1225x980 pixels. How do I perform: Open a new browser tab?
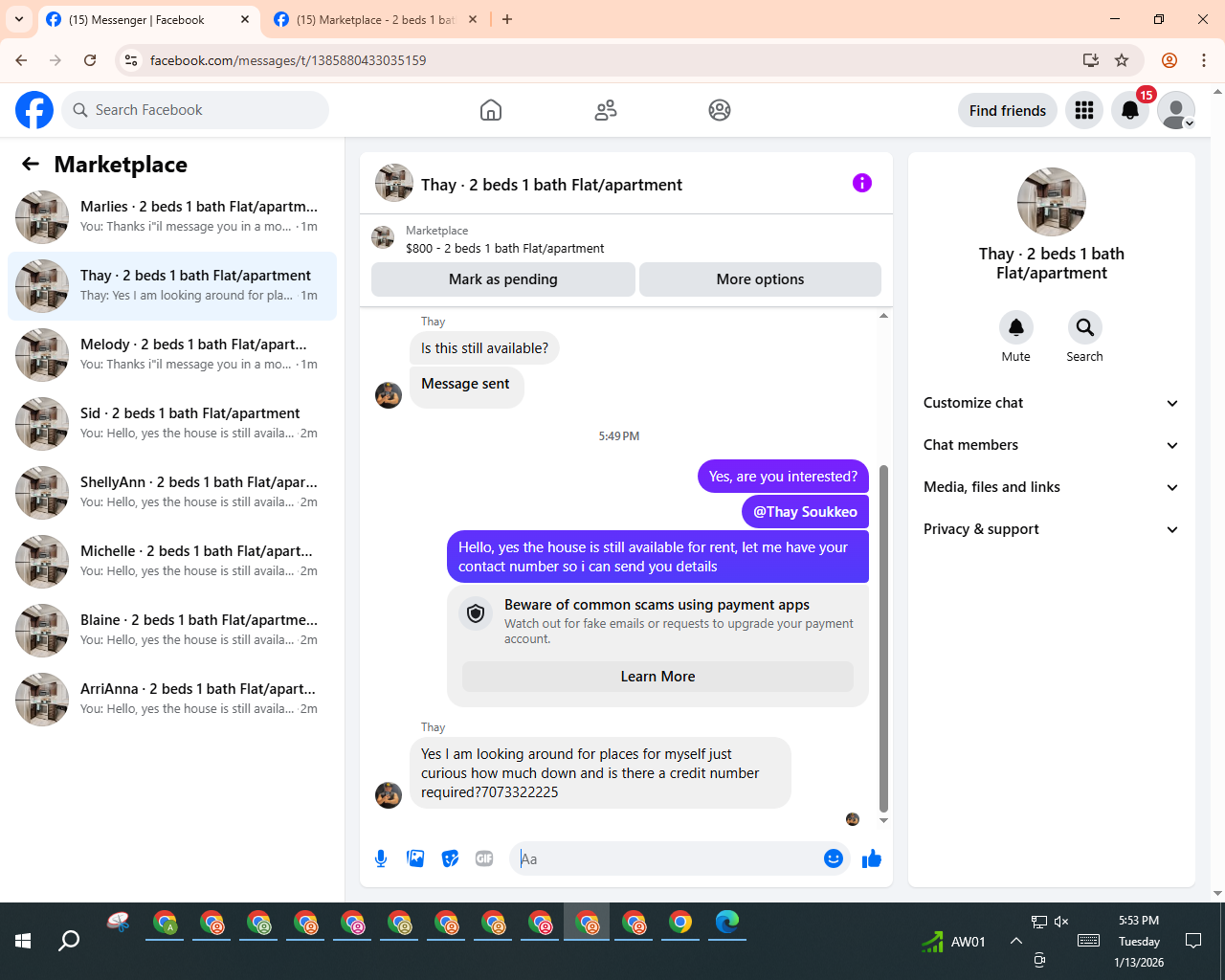coord(507,19)
